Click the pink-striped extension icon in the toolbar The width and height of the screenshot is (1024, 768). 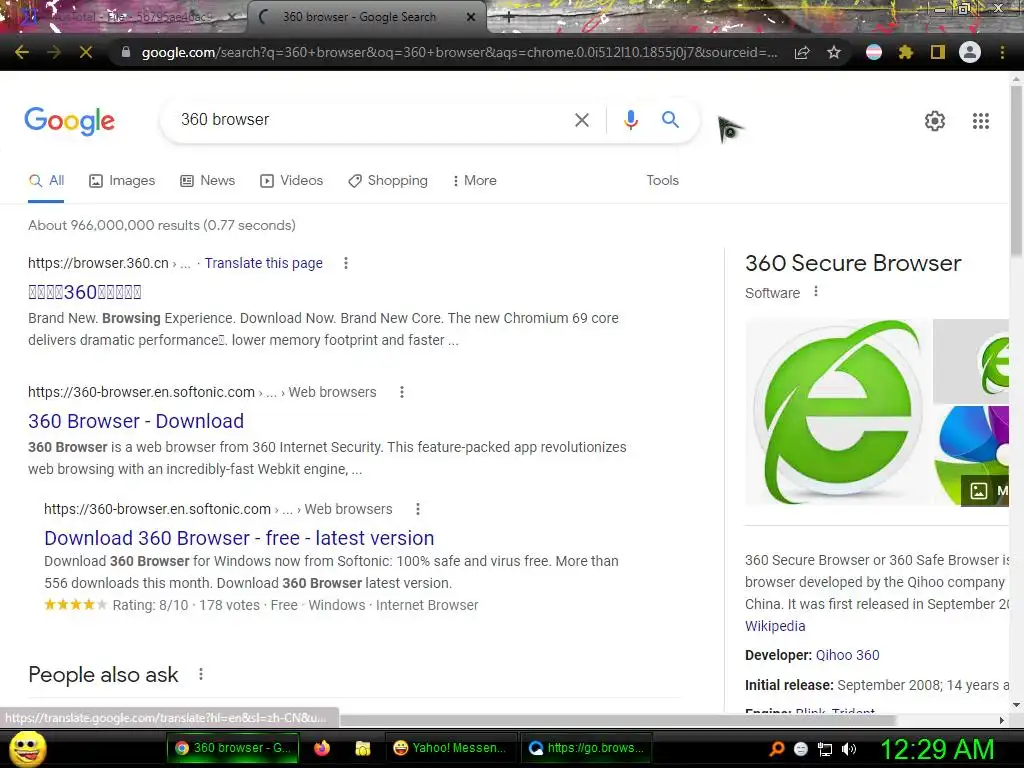[x=874, y=52]
